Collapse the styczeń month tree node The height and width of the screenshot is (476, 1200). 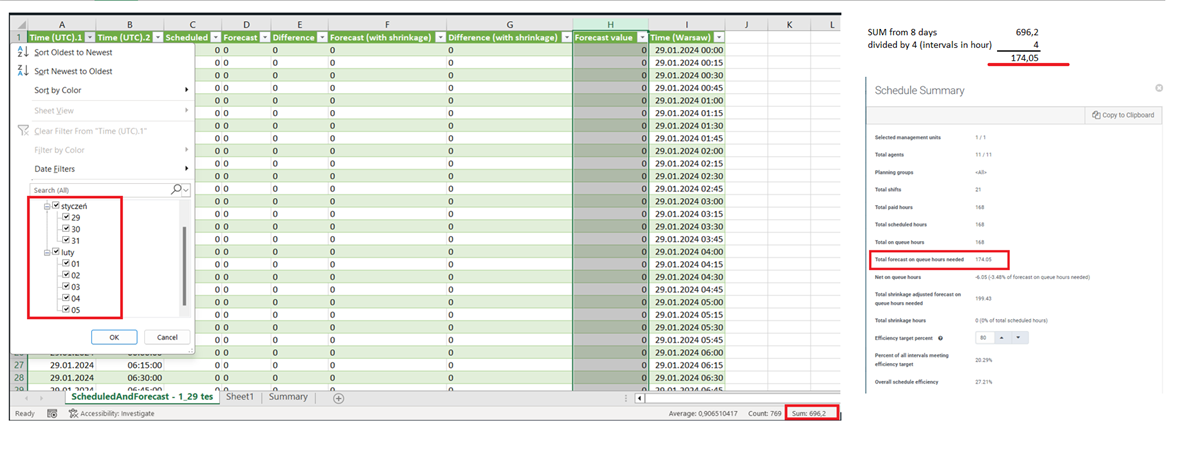coord(46,205)
